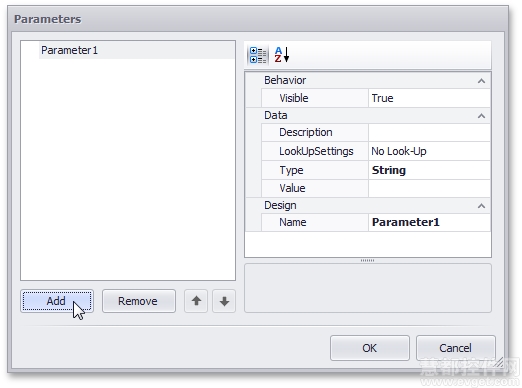The height and width of the screenshot is (388, 522).
Task: Edit the Name field showing Parameter1
Action: [429, 222]
